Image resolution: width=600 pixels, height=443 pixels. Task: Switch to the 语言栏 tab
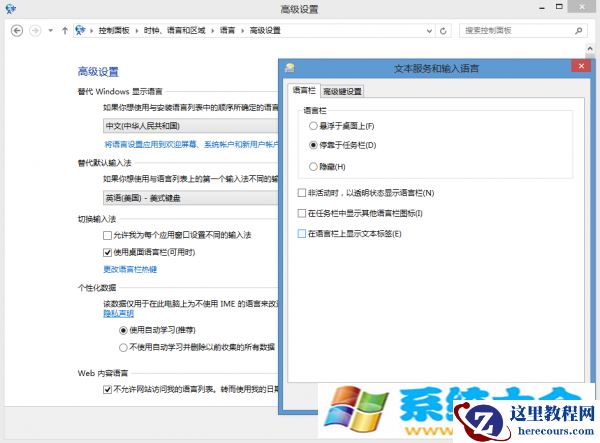(x=304, y=90)
